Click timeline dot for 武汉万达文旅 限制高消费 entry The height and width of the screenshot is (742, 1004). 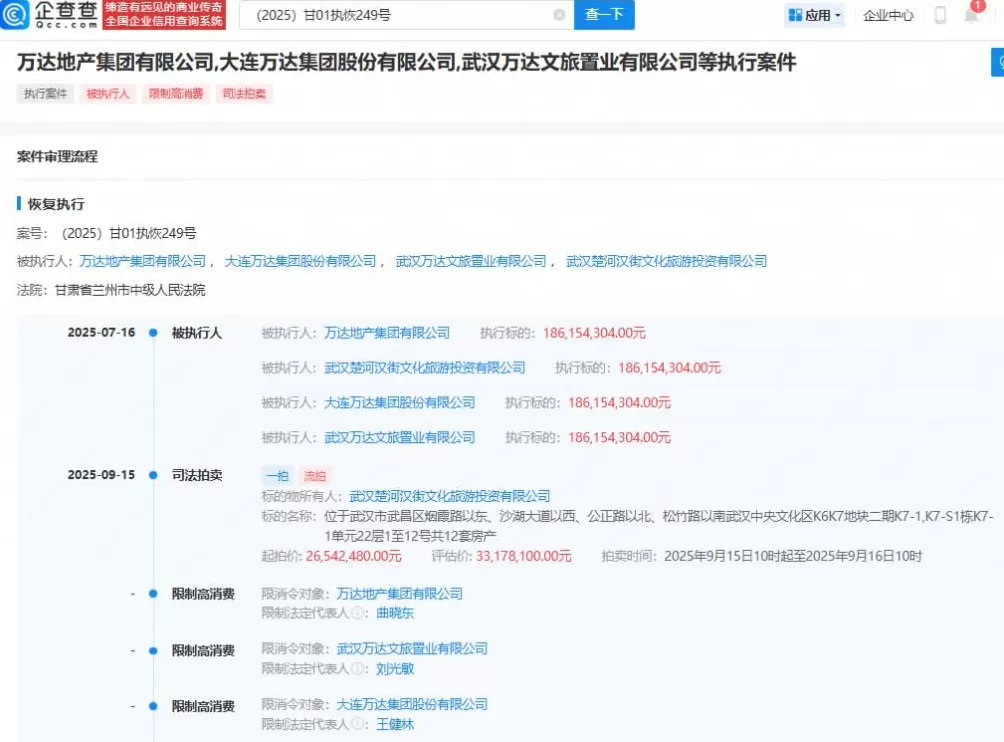[x=153, y=651]
